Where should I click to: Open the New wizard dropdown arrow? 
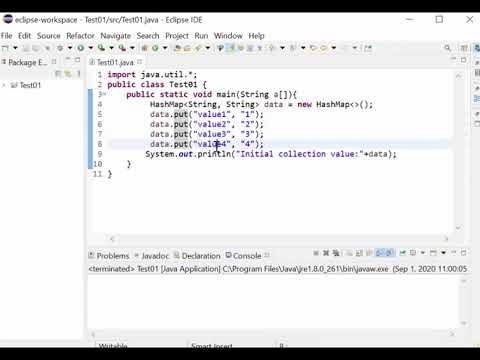click(15, 48)
